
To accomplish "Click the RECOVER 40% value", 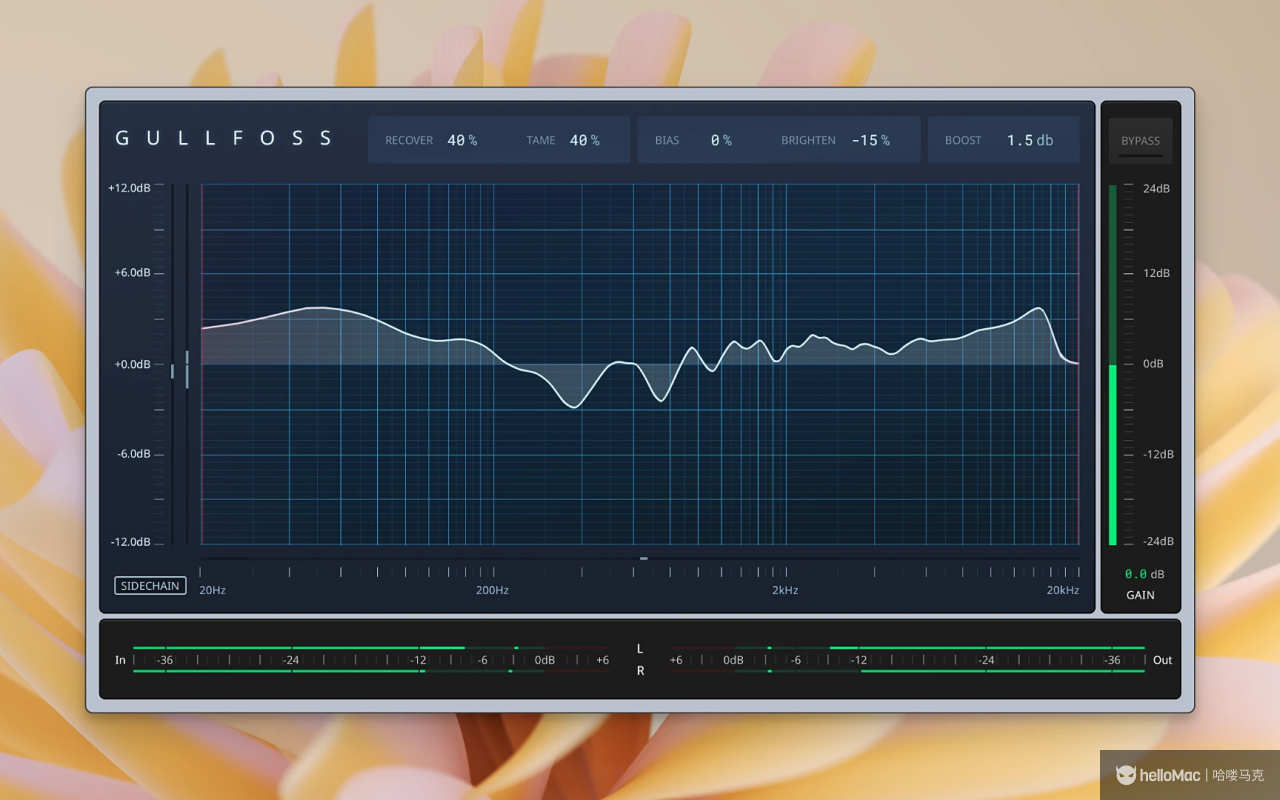I will (x=462, y=141).
